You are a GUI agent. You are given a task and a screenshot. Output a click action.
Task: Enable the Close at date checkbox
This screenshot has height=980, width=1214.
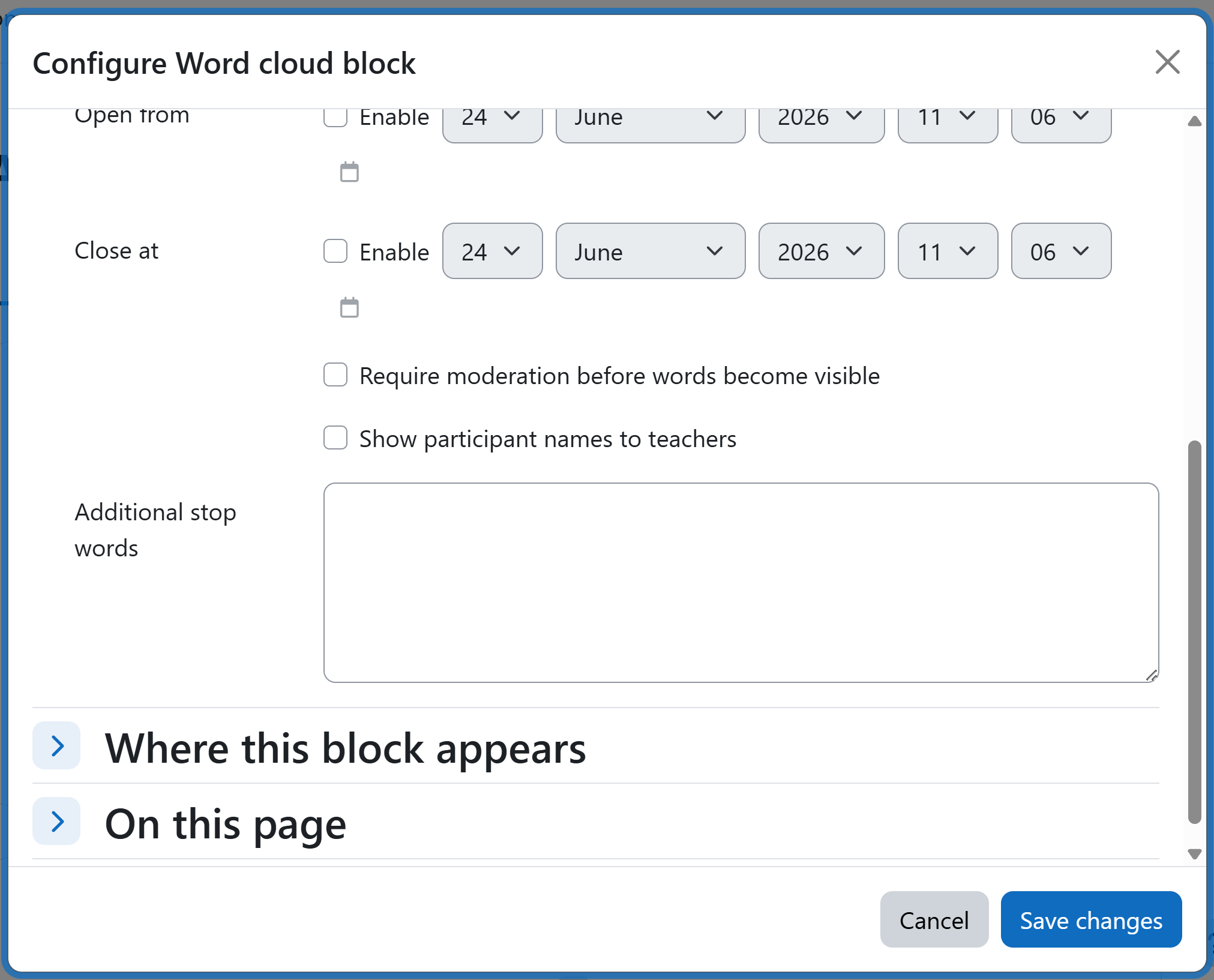pyautogui.click(x=335, y=251)
